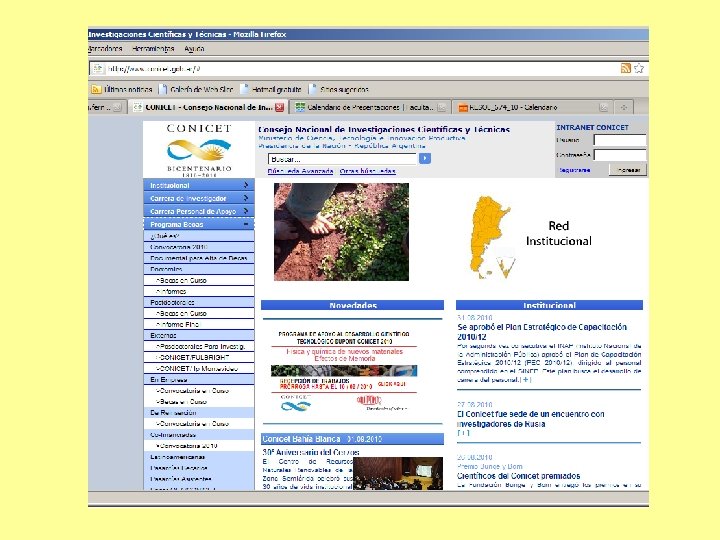Viewport: 720px width, 540px height.
Task: Open the Últimas noticias bookmark feed
Action: (123, 89)
